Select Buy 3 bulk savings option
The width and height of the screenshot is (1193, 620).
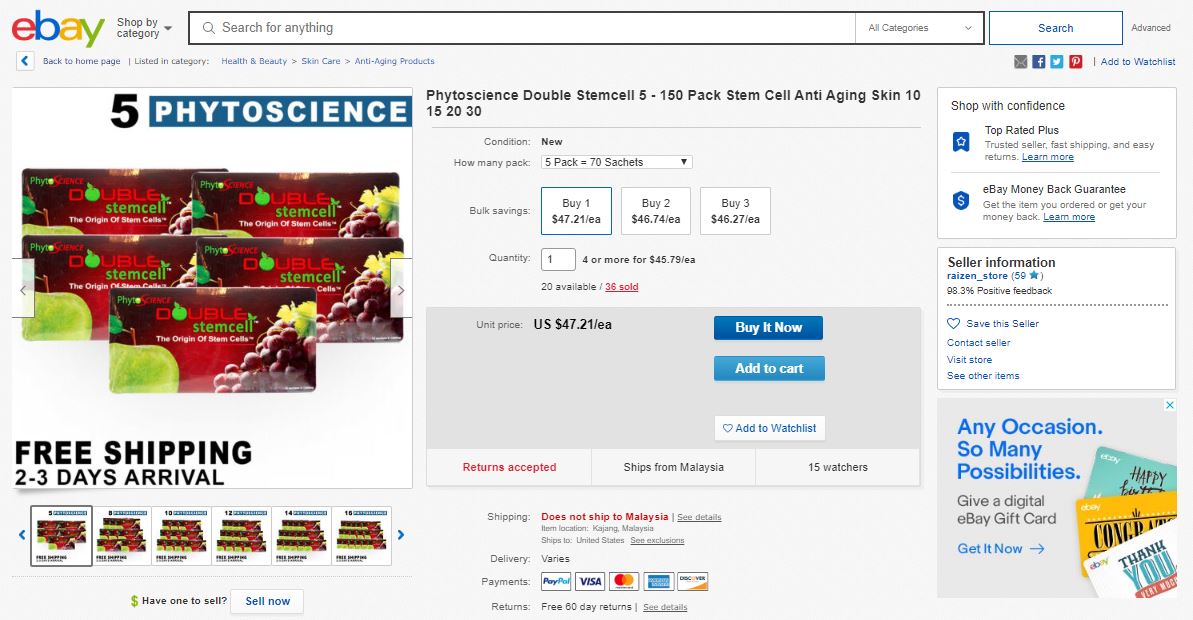tap(735, 211)
